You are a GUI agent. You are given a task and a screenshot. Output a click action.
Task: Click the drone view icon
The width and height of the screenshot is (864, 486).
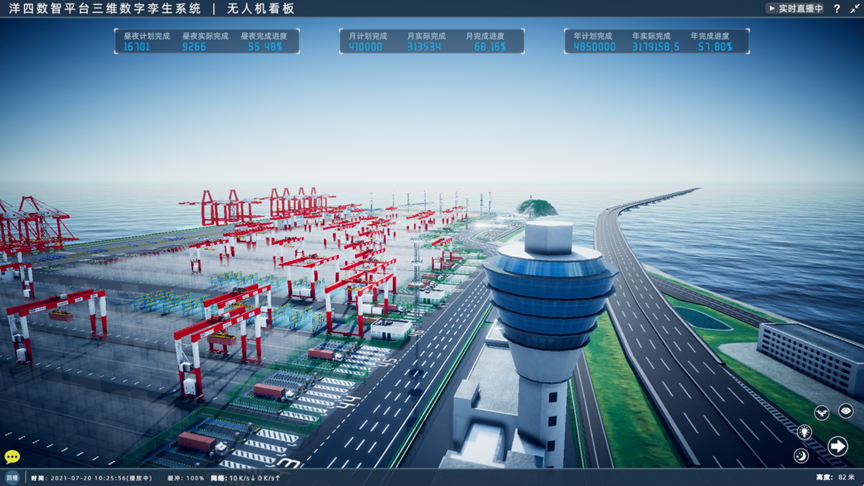tap(821, 411)
